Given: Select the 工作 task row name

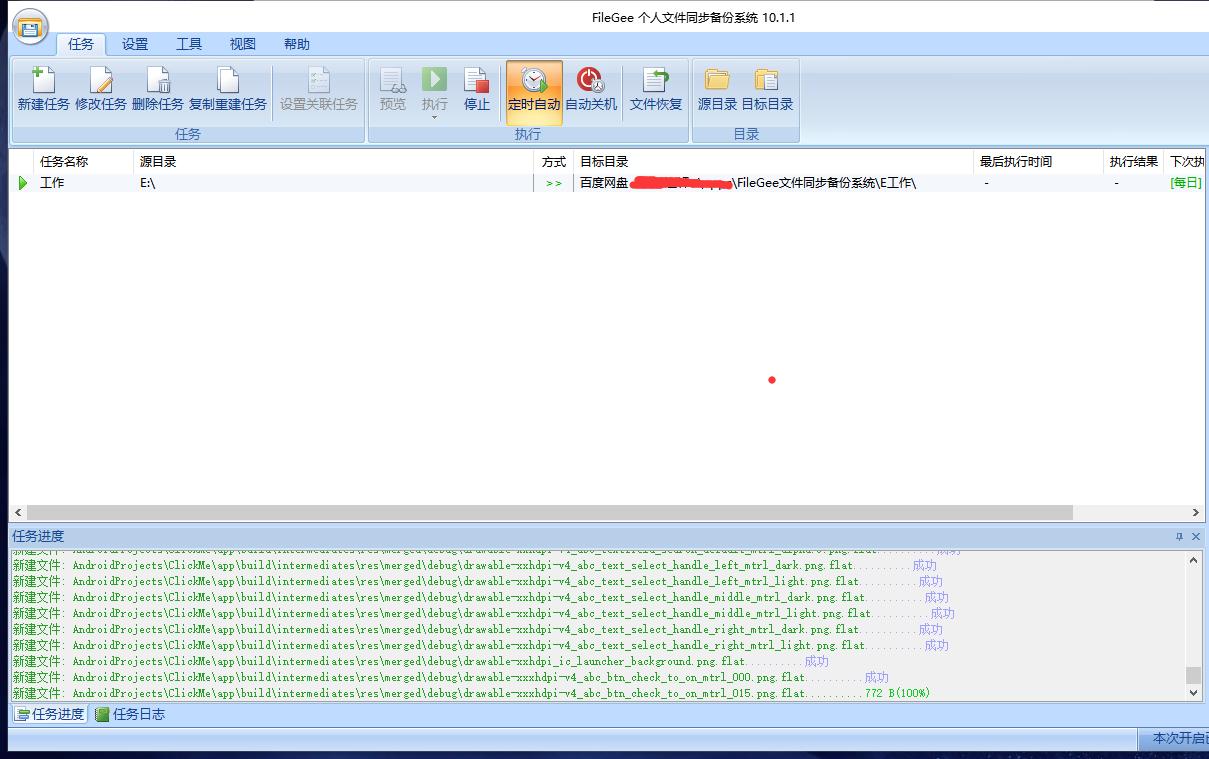Looking at the screenshot, I should pyautogui.click(x=52, y=183).
